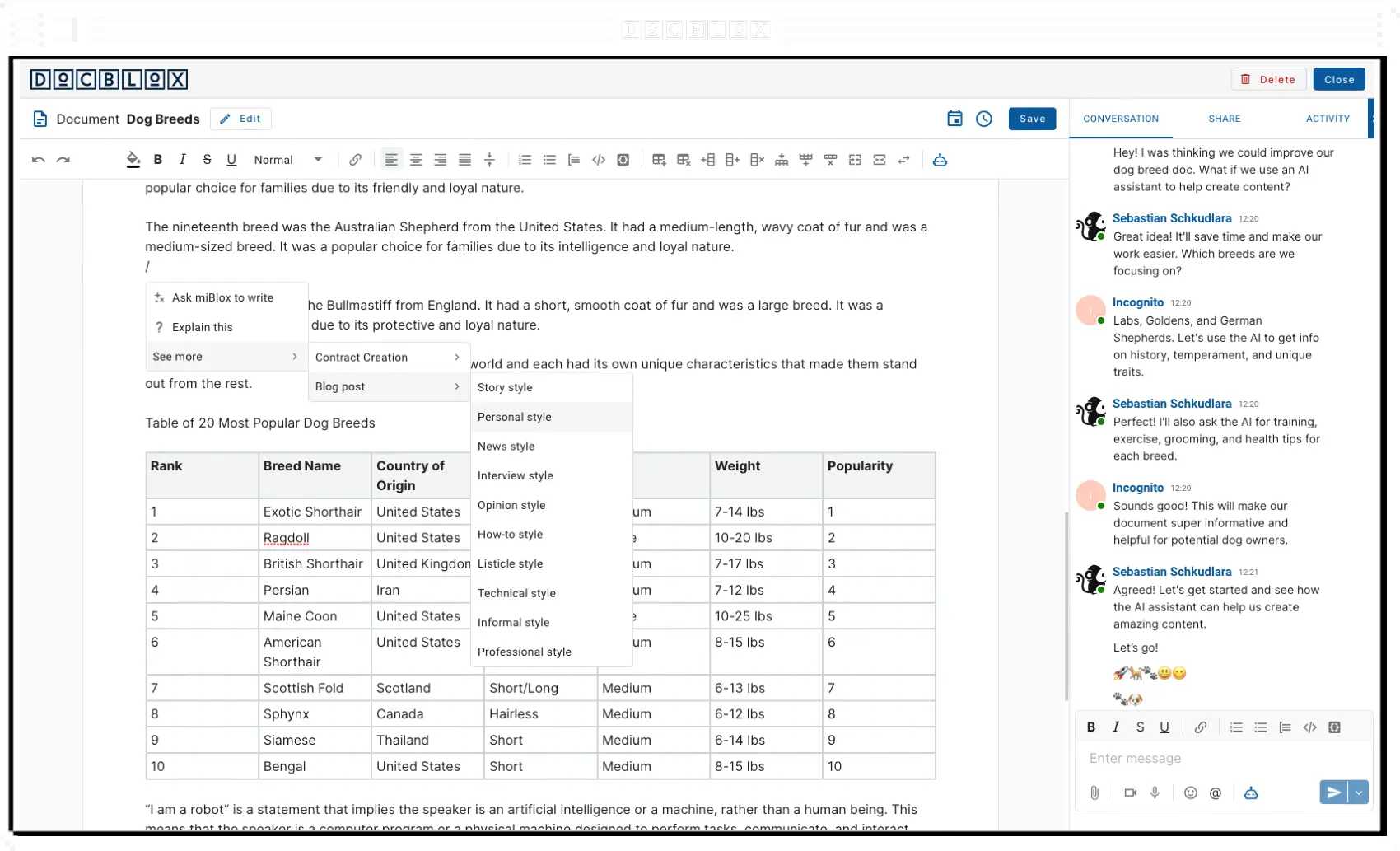The width and height of the screenshot is (1400, 851).
Task: Add row below icon
Action: point(805,160)
